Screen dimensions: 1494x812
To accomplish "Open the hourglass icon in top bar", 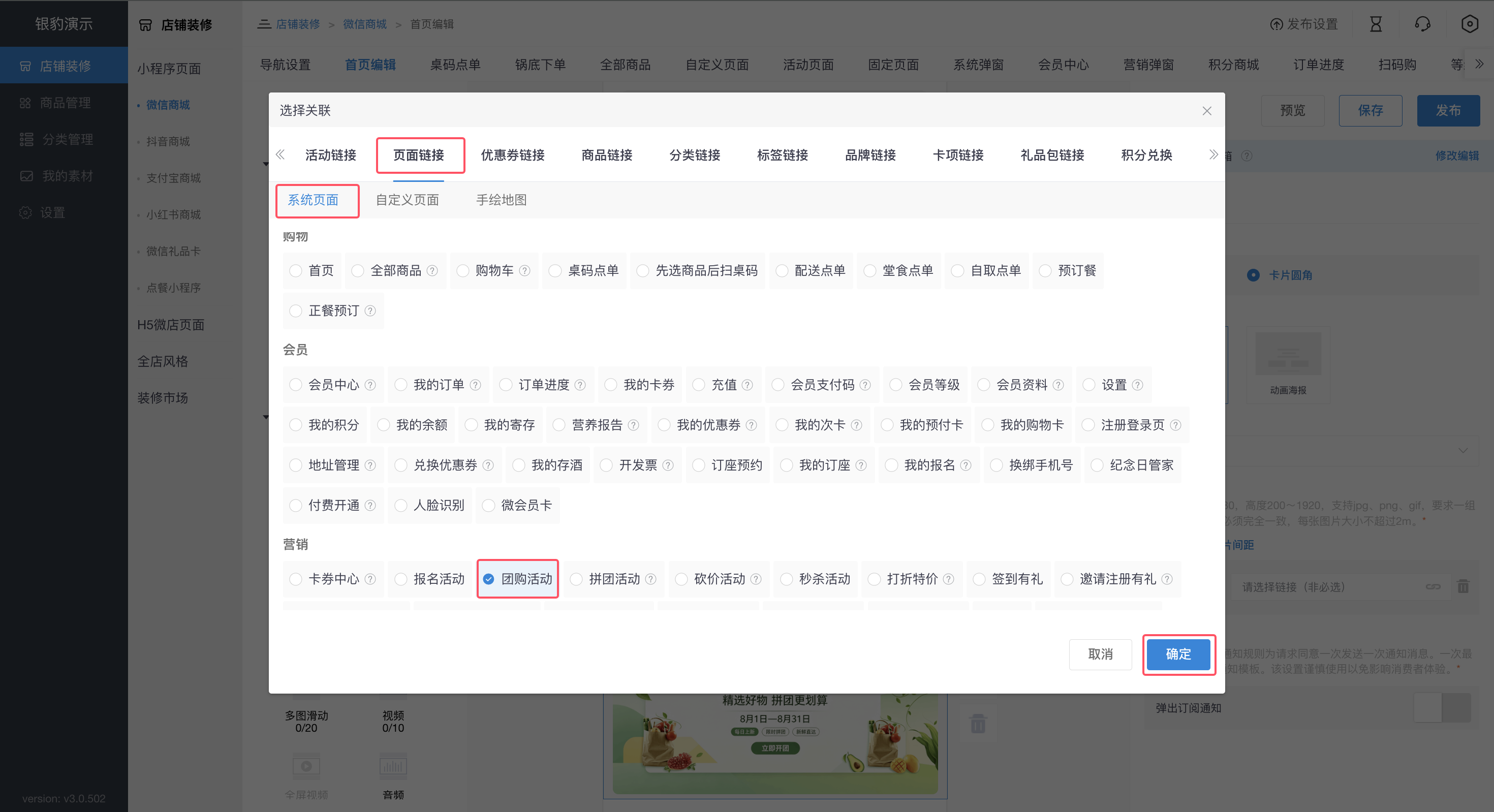I will point(1376,24).
